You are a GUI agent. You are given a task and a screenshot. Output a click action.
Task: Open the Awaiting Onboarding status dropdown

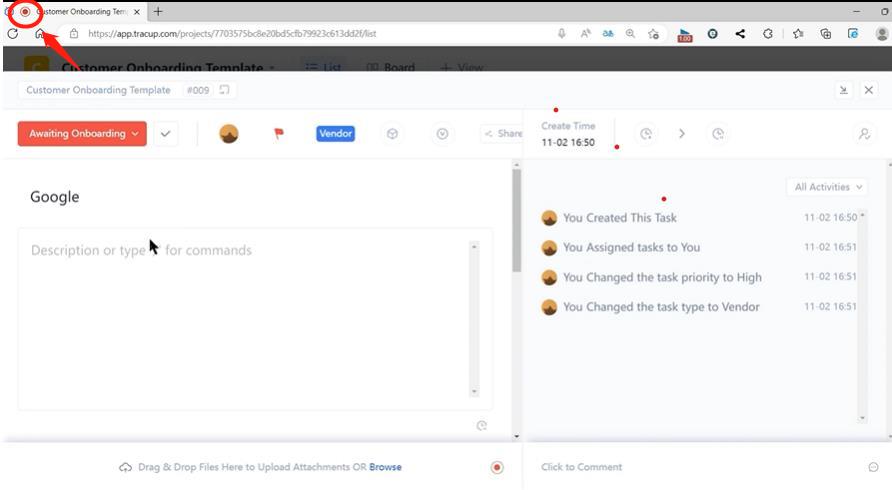(x=82, y=134)
